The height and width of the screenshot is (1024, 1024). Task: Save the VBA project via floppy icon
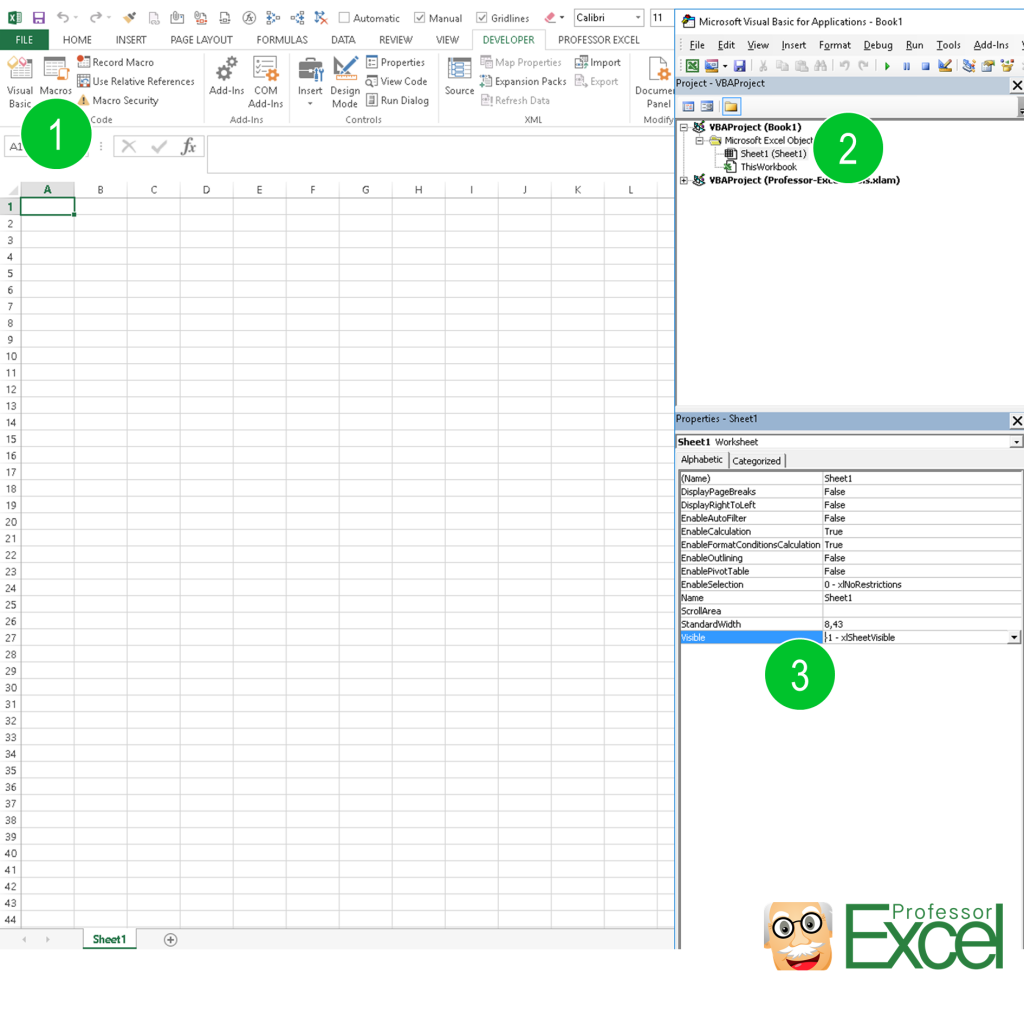click(x=739, y=66)
